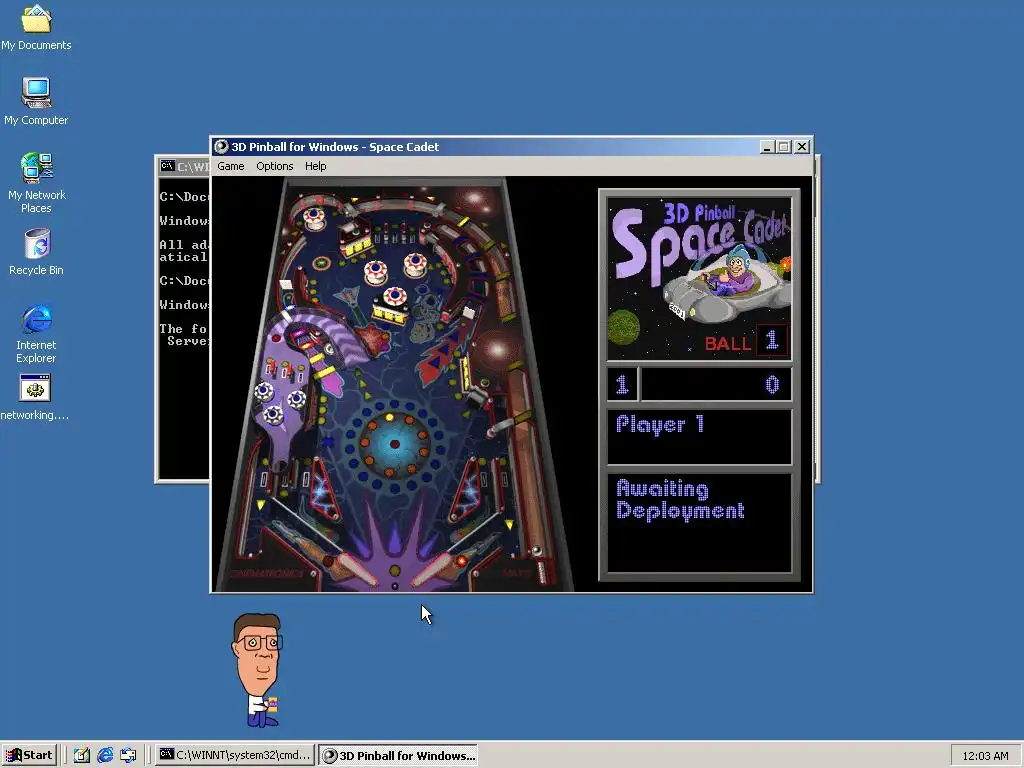Launch Internet Explorer from the quick launch bar

coord(105,755)
